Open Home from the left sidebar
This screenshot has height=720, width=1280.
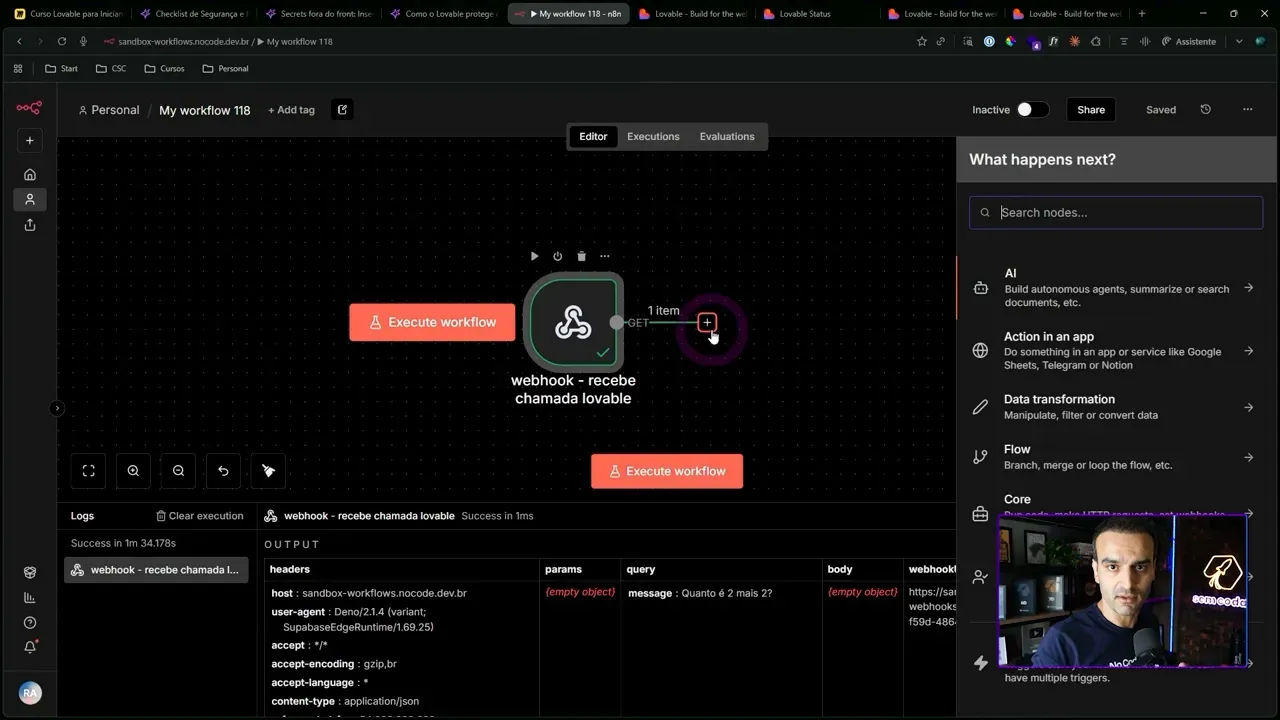pyautogui.click(x=30, y=174)
